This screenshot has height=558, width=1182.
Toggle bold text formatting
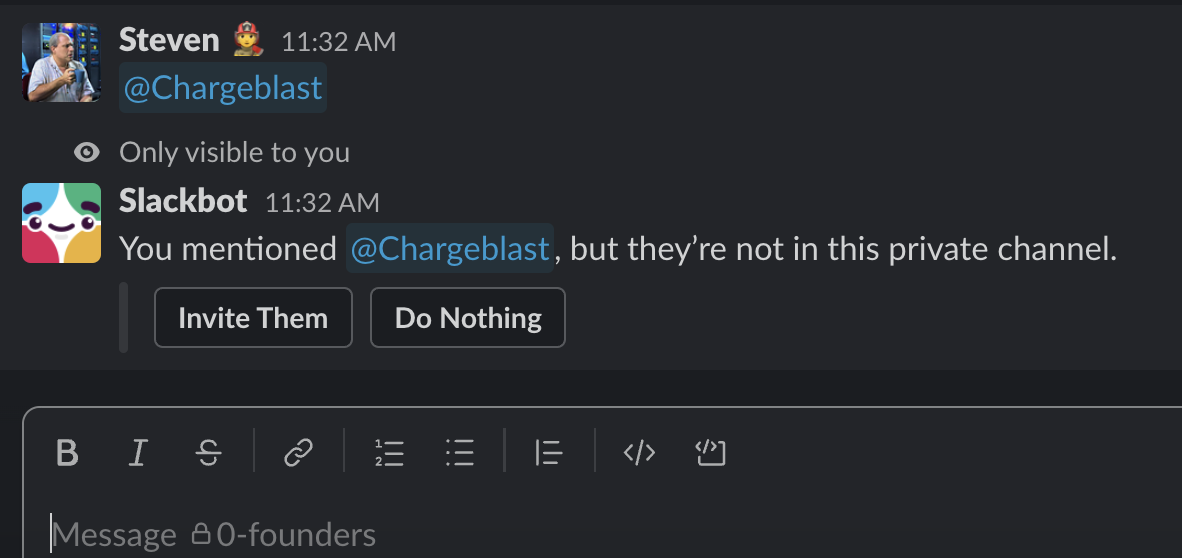tap(67, 452)
